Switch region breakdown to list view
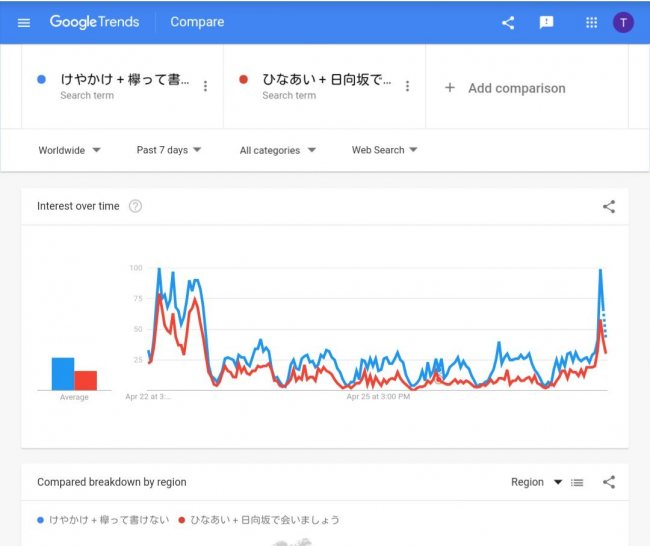 (x=577, y=483)
